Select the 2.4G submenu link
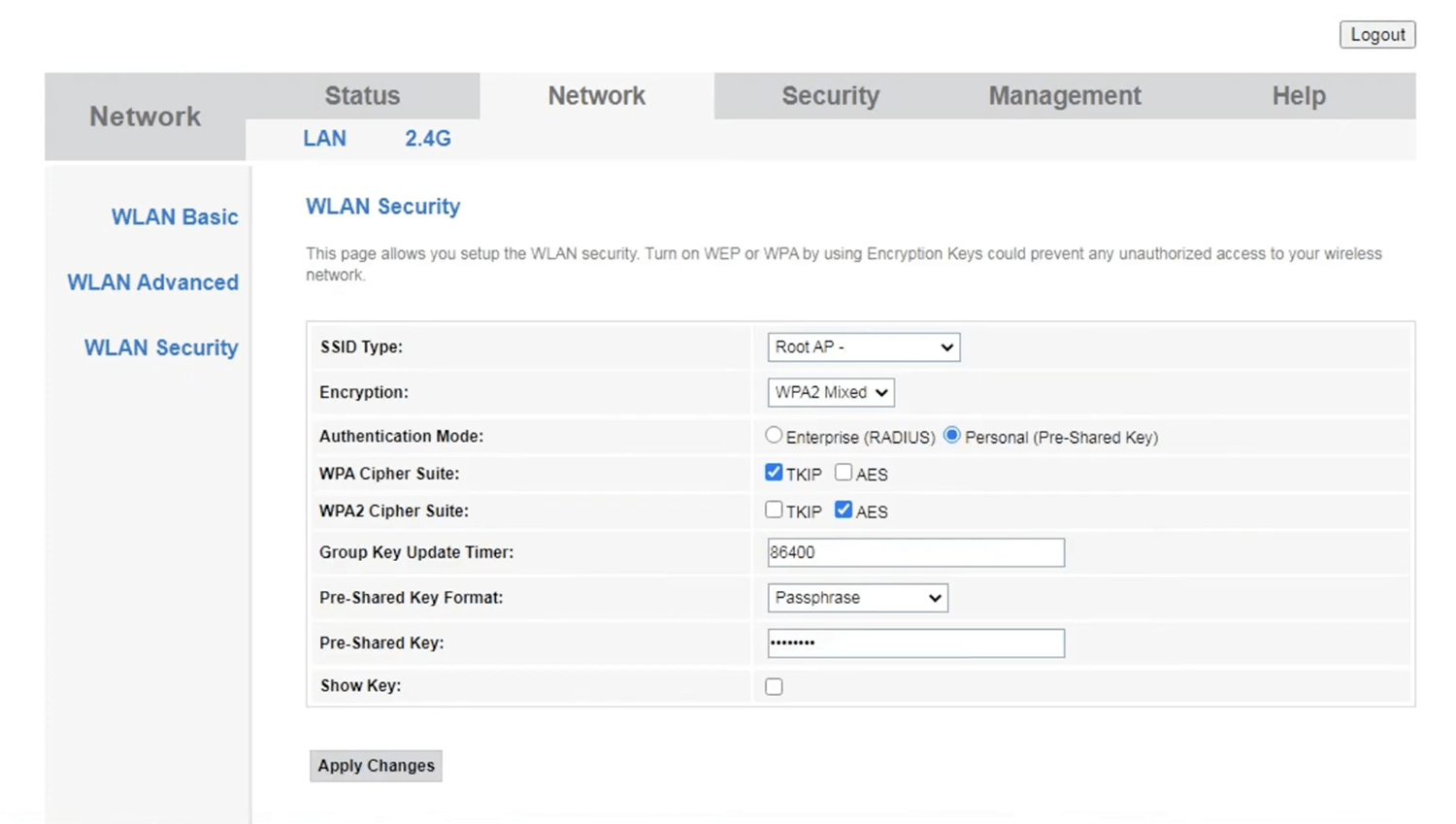Image resolution: width=1456 pixels, height=824 pixels. tap(427, 139)
